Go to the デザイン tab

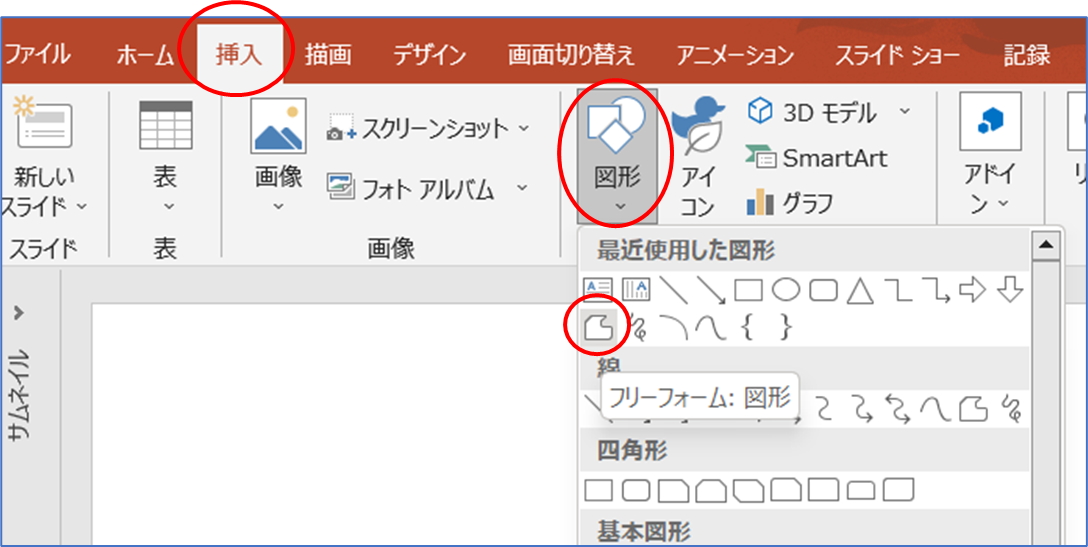click(x=430, y=54)
